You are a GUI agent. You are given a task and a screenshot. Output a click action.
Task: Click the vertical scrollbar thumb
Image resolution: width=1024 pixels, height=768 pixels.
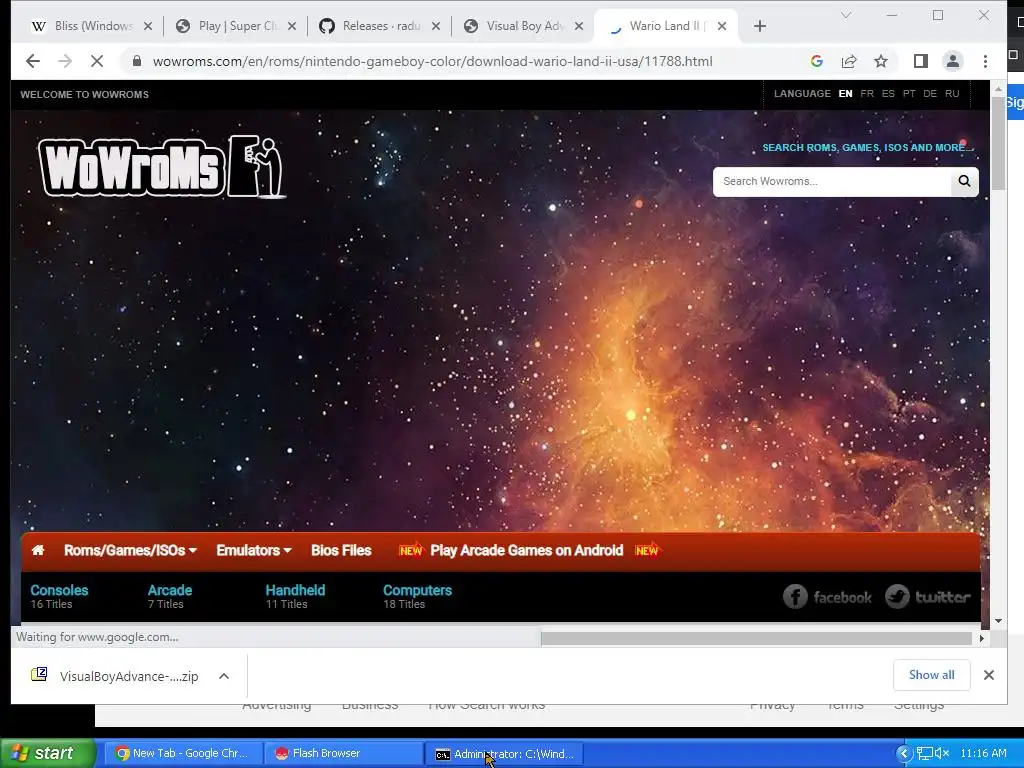pos(998,144)
